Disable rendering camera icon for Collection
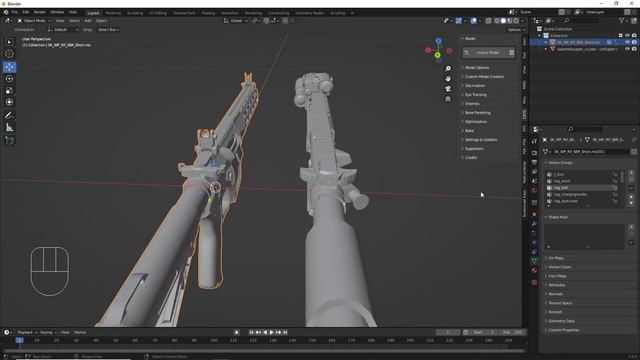 click(x=634, y=36)
